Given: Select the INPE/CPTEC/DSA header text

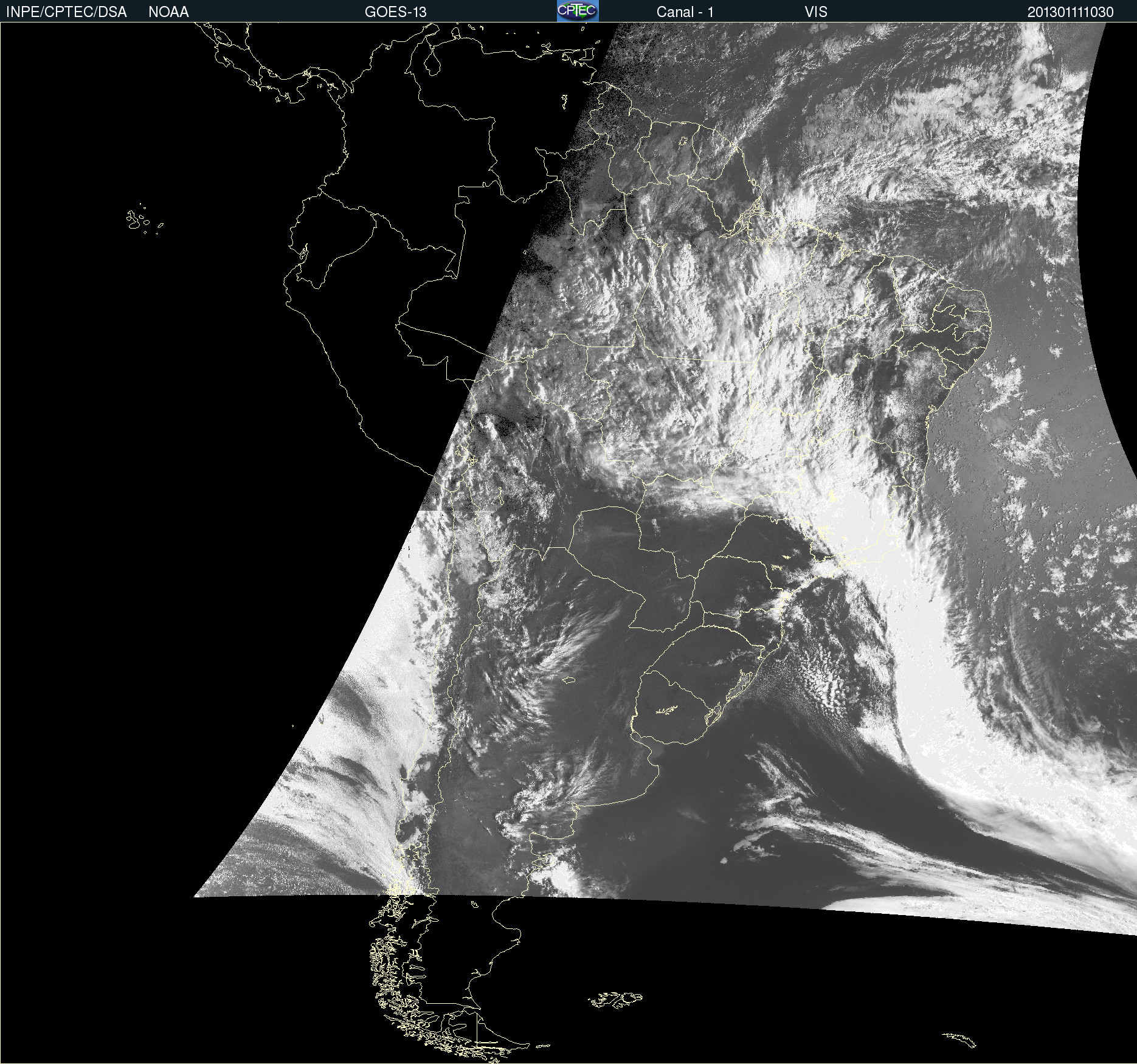Looking at the screenshot, I should pyautogui.click(x=66, y=12).
